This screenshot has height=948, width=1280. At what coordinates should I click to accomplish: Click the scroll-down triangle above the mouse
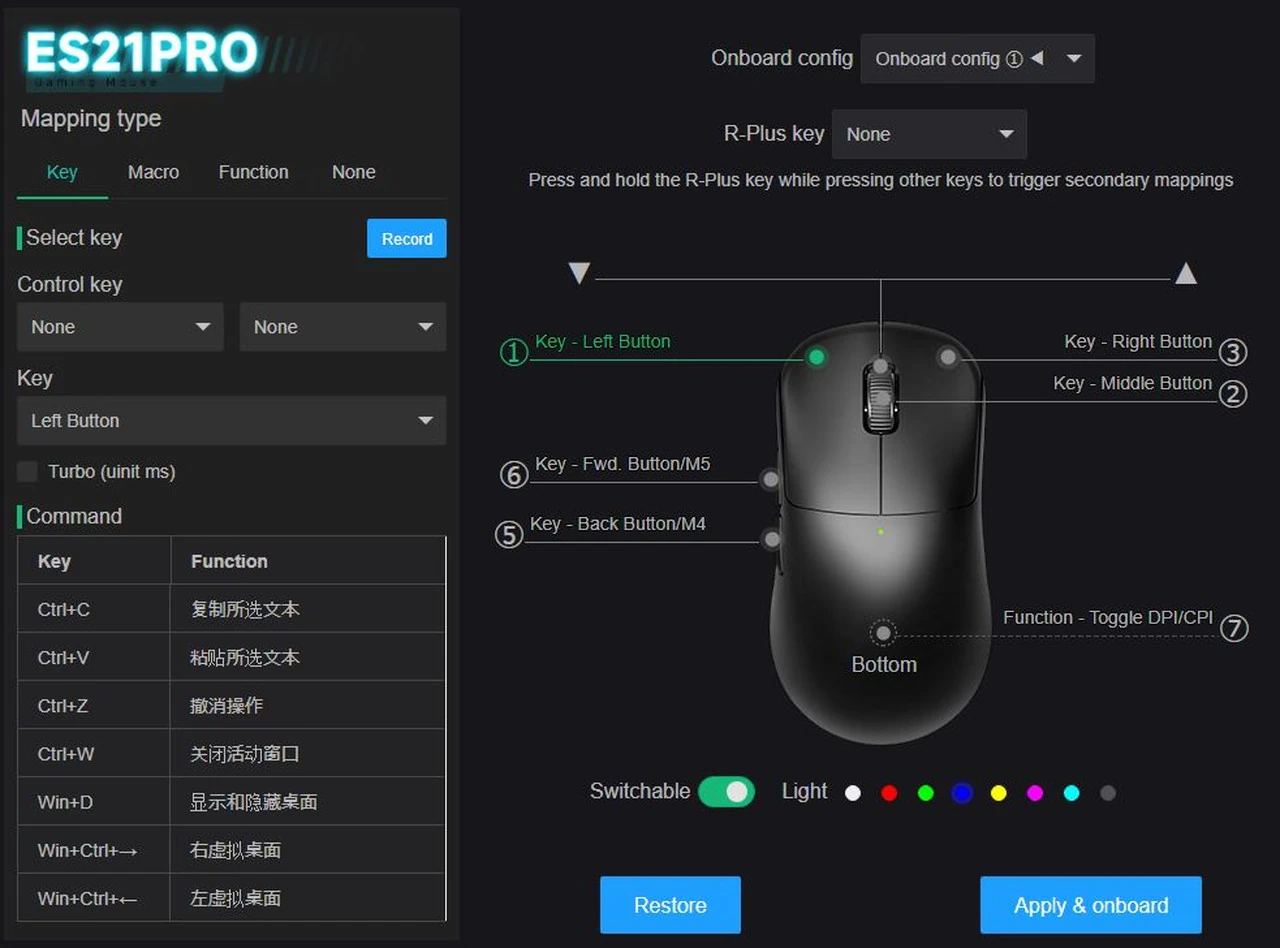(x=579, y=273)
